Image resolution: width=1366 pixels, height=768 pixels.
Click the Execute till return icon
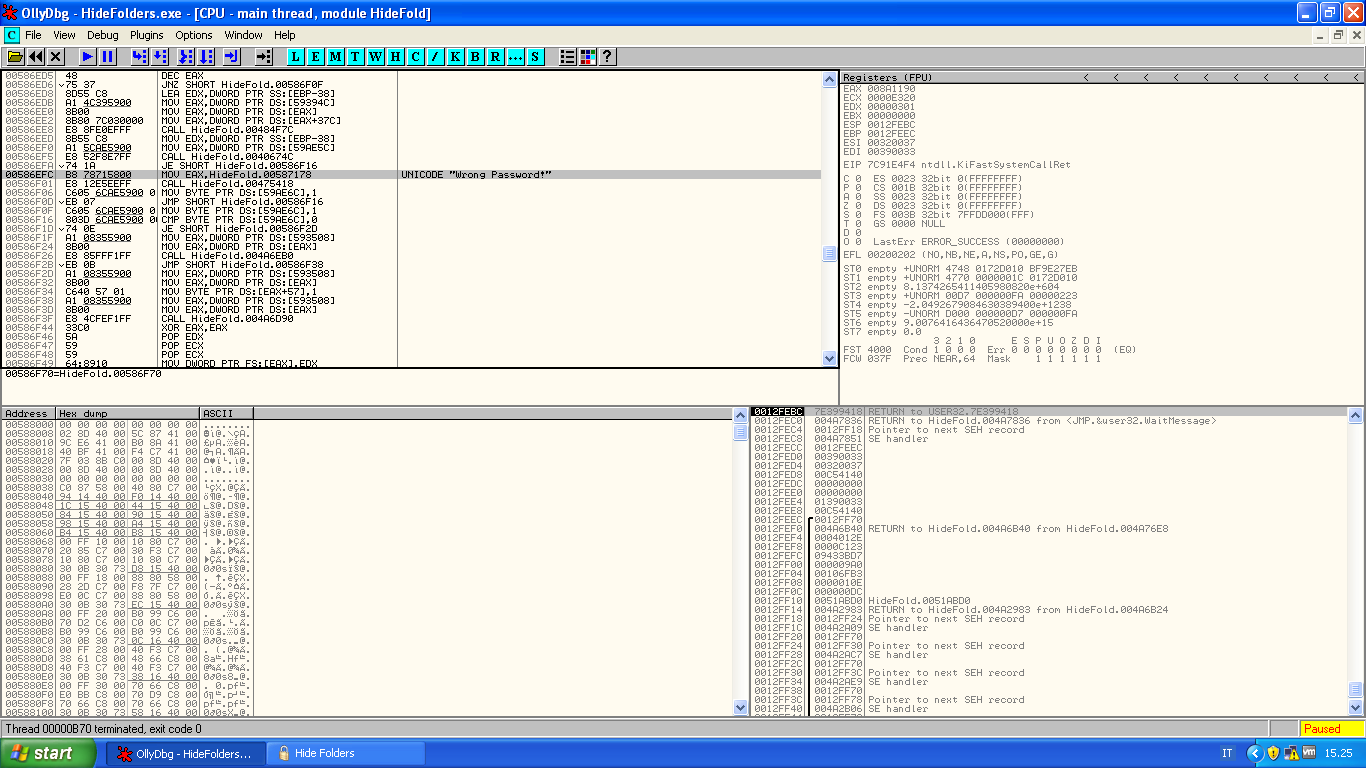(x=232, y=57)
